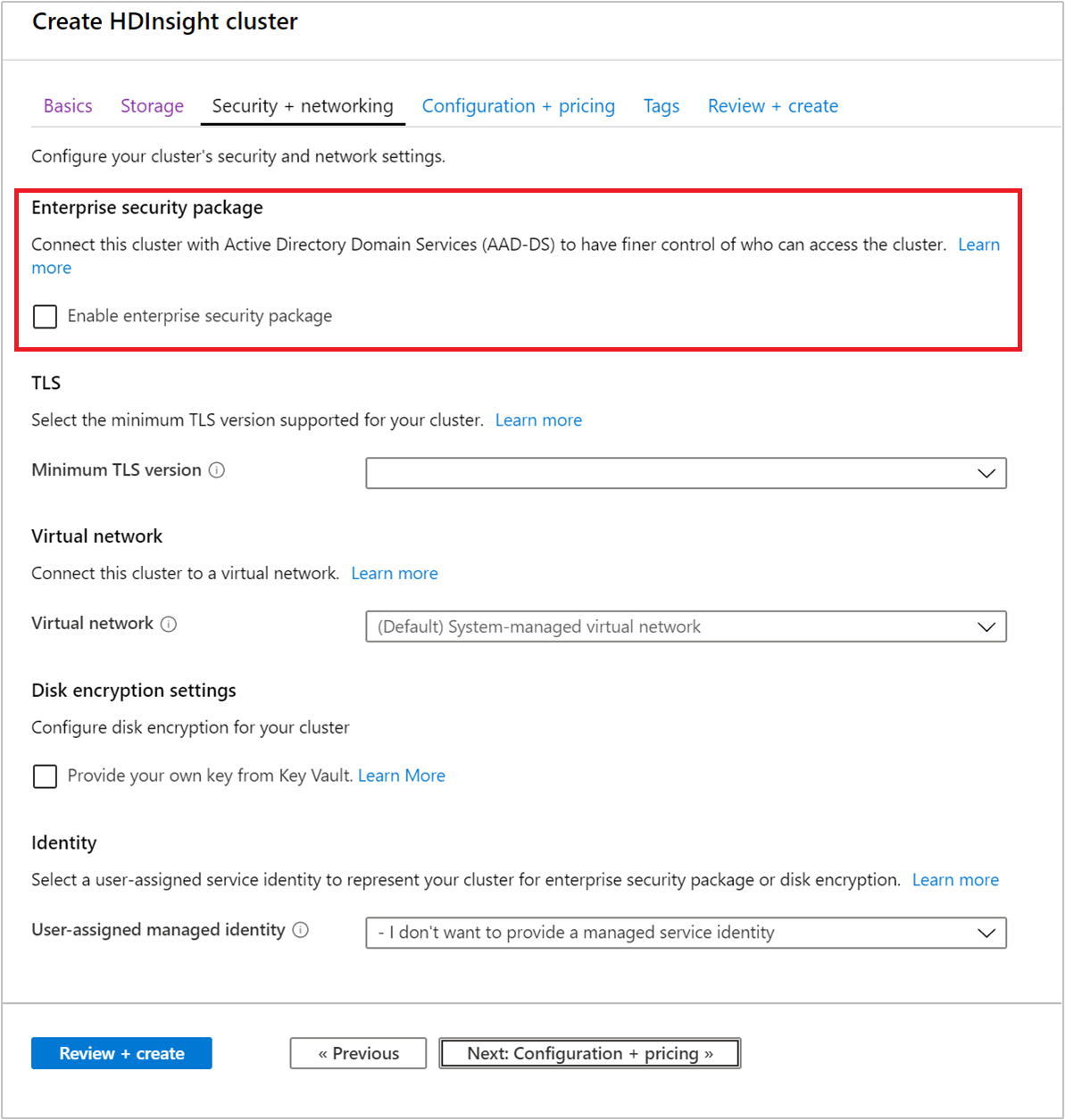Check Provide your own key from Key Vault

[x=45, y=776]
